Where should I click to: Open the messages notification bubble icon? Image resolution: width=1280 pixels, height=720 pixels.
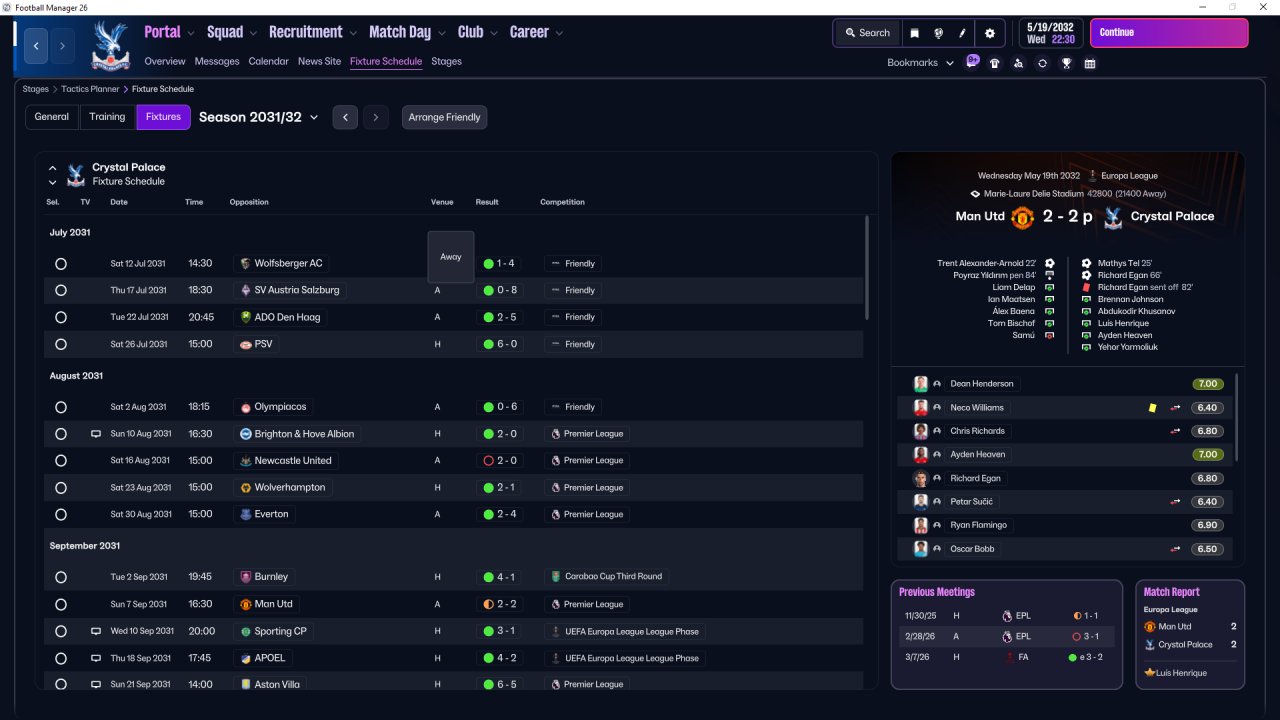[x=972, y=62]
